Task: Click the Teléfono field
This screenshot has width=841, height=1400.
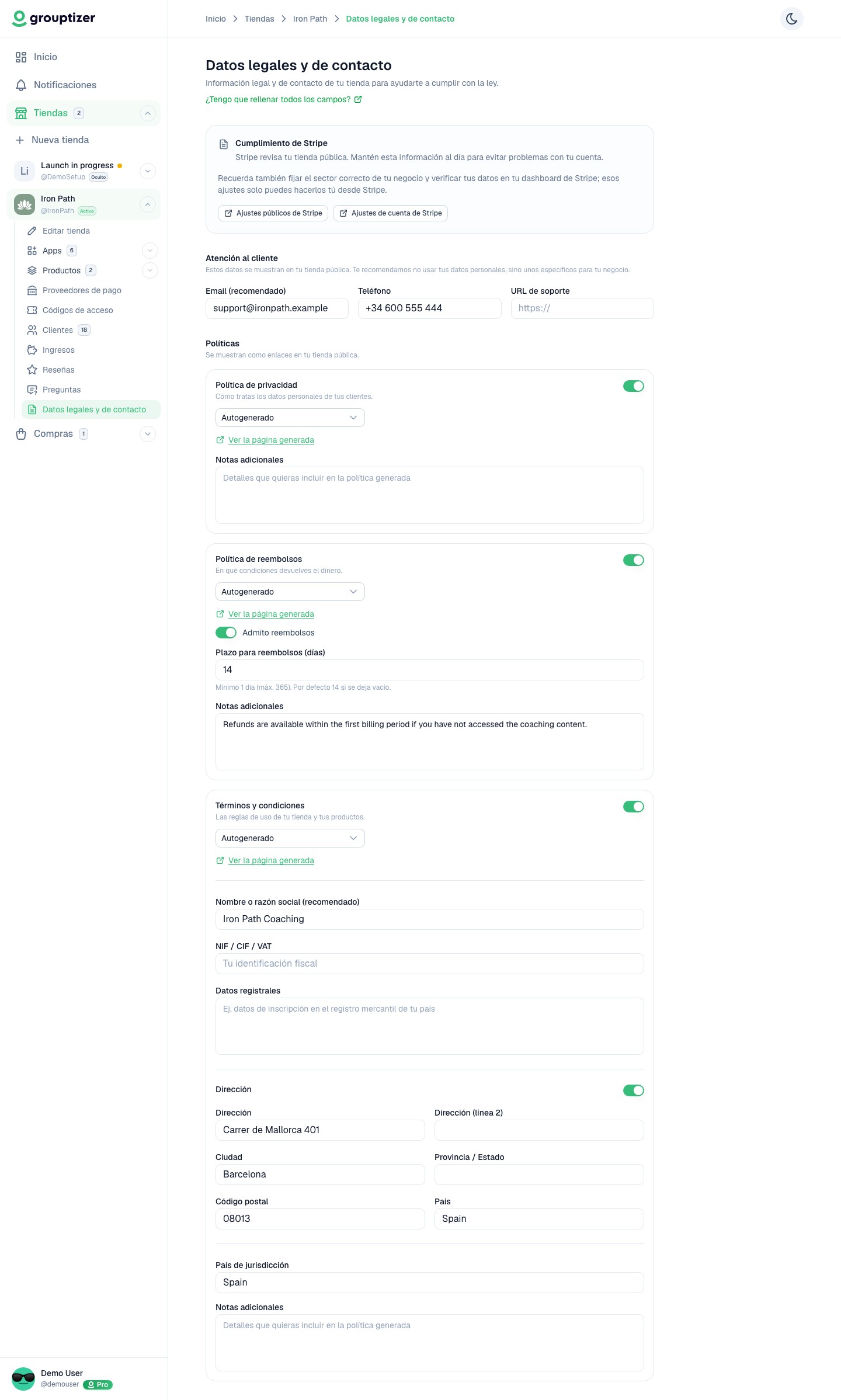Action: [430, 308]
